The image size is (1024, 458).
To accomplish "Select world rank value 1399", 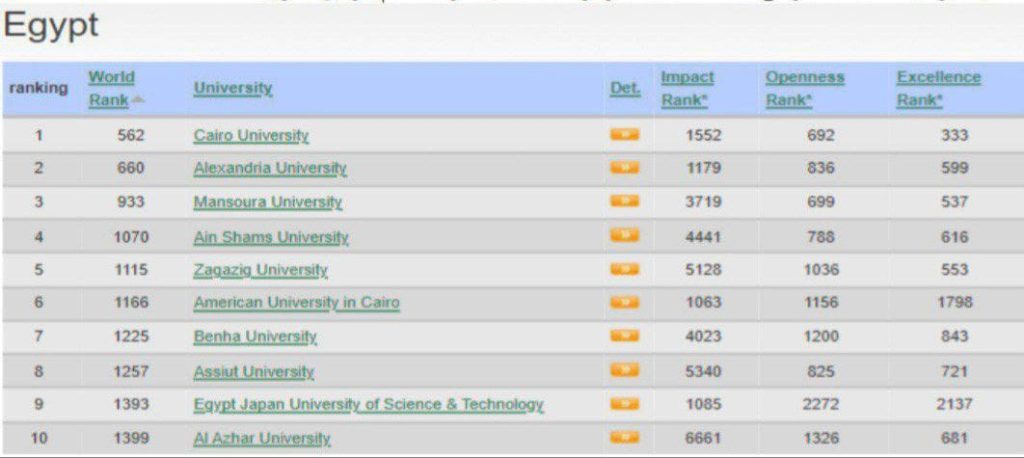I will pos(131,438).
